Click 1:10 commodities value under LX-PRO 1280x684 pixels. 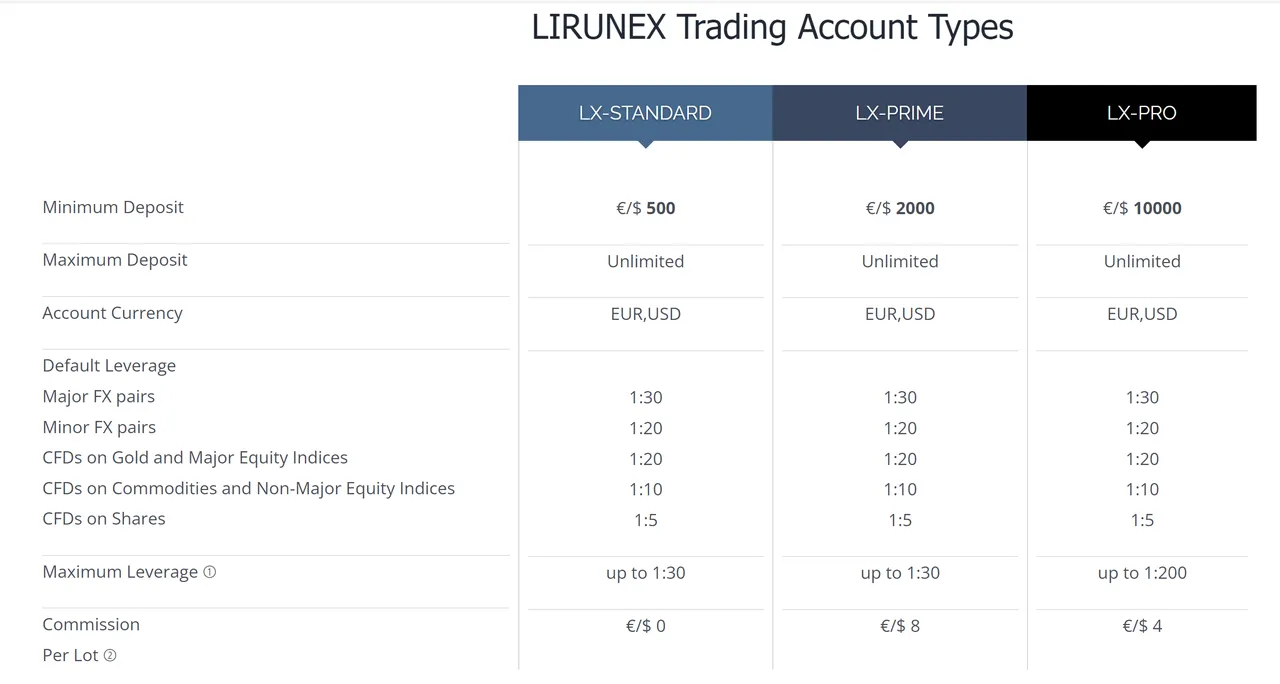[x=1142, y=489]
